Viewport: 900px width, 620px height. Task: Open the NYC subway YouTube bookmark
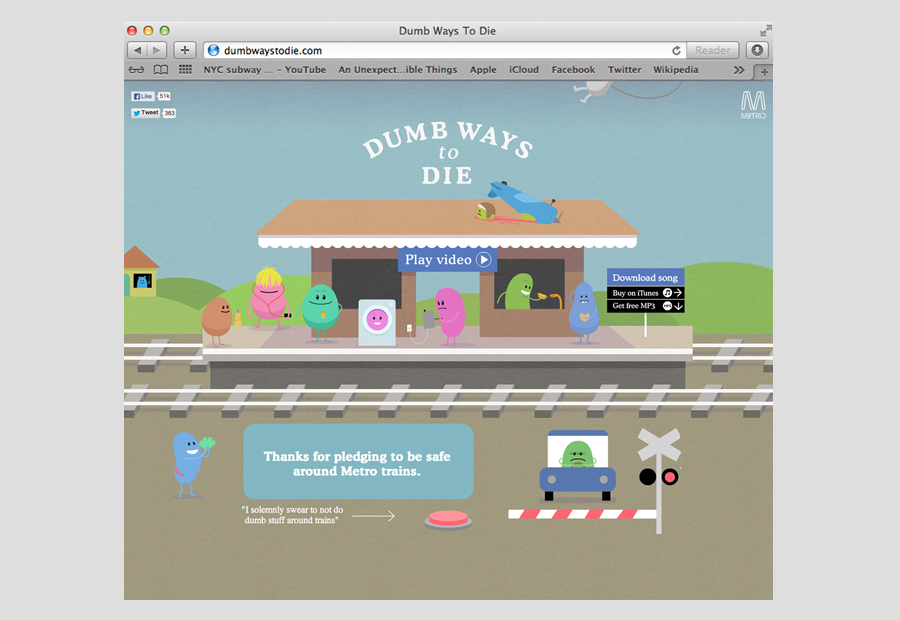point(265,69)
